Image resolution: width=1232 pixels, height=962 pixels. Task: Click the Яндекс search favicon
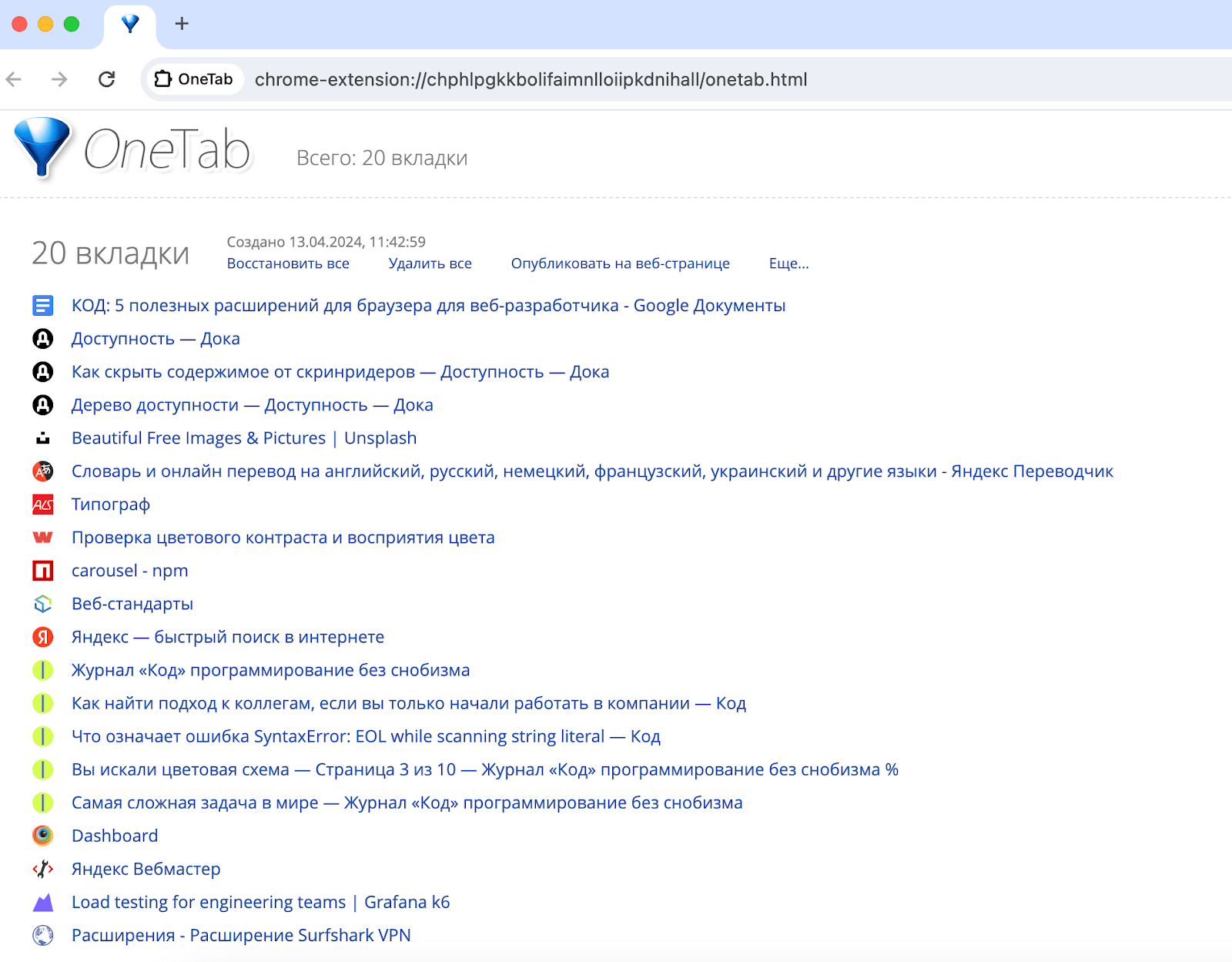pyautogui.click(x=43, y=637)
